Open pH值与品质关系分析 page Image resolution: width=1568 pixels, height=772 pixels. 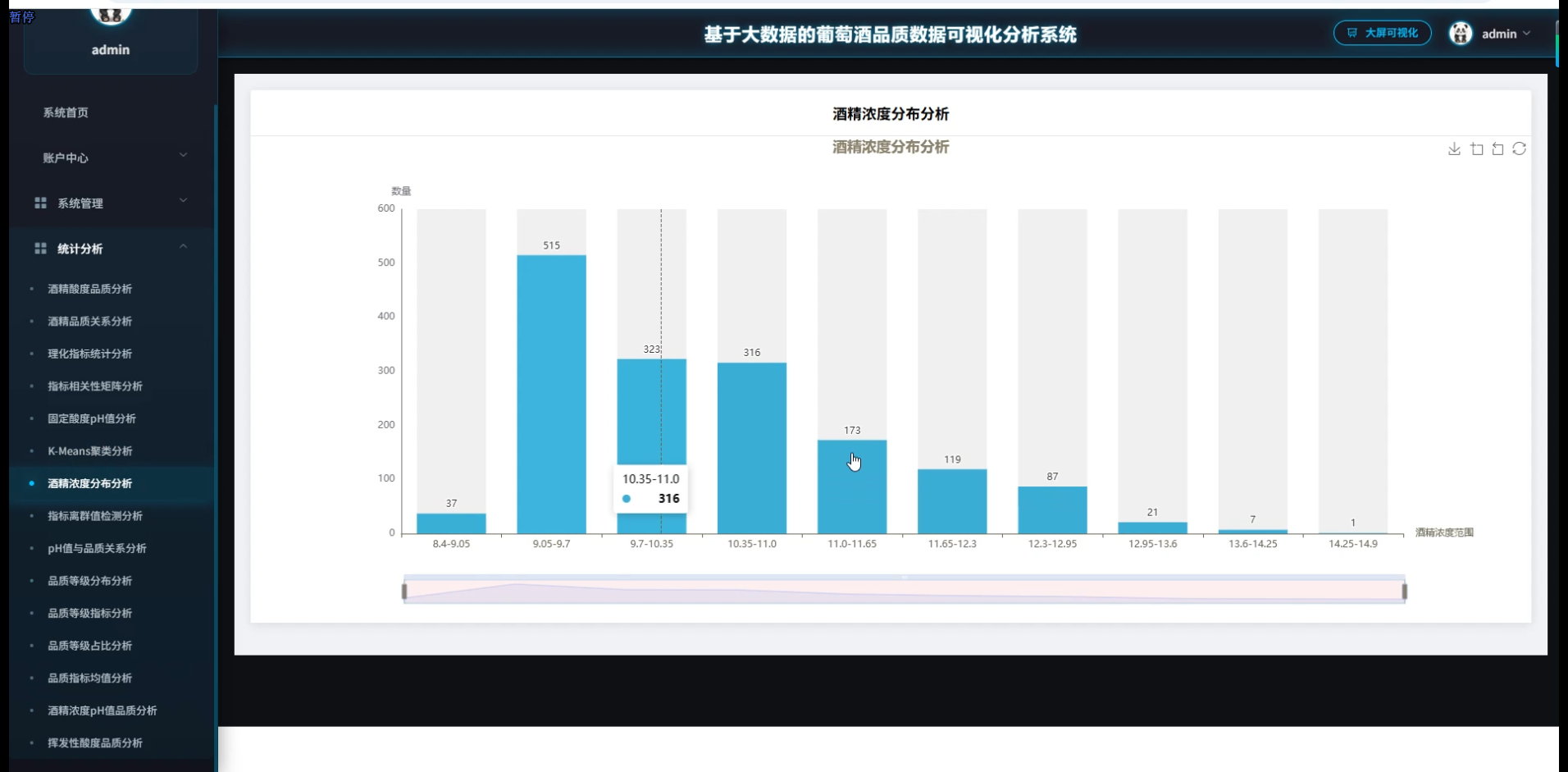point(97,548)
